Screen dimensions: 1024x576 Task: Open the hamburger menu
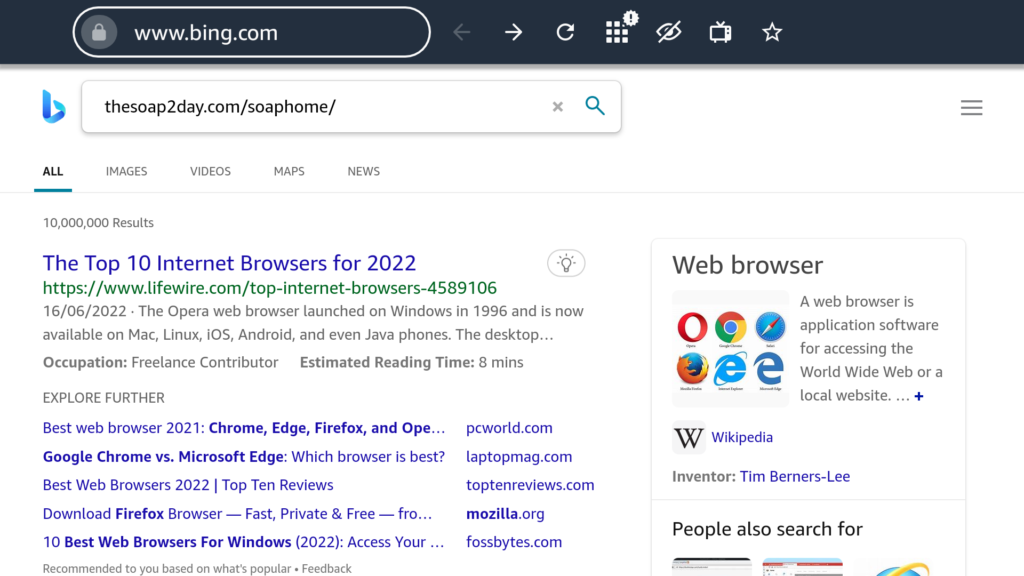pos(971,108)
